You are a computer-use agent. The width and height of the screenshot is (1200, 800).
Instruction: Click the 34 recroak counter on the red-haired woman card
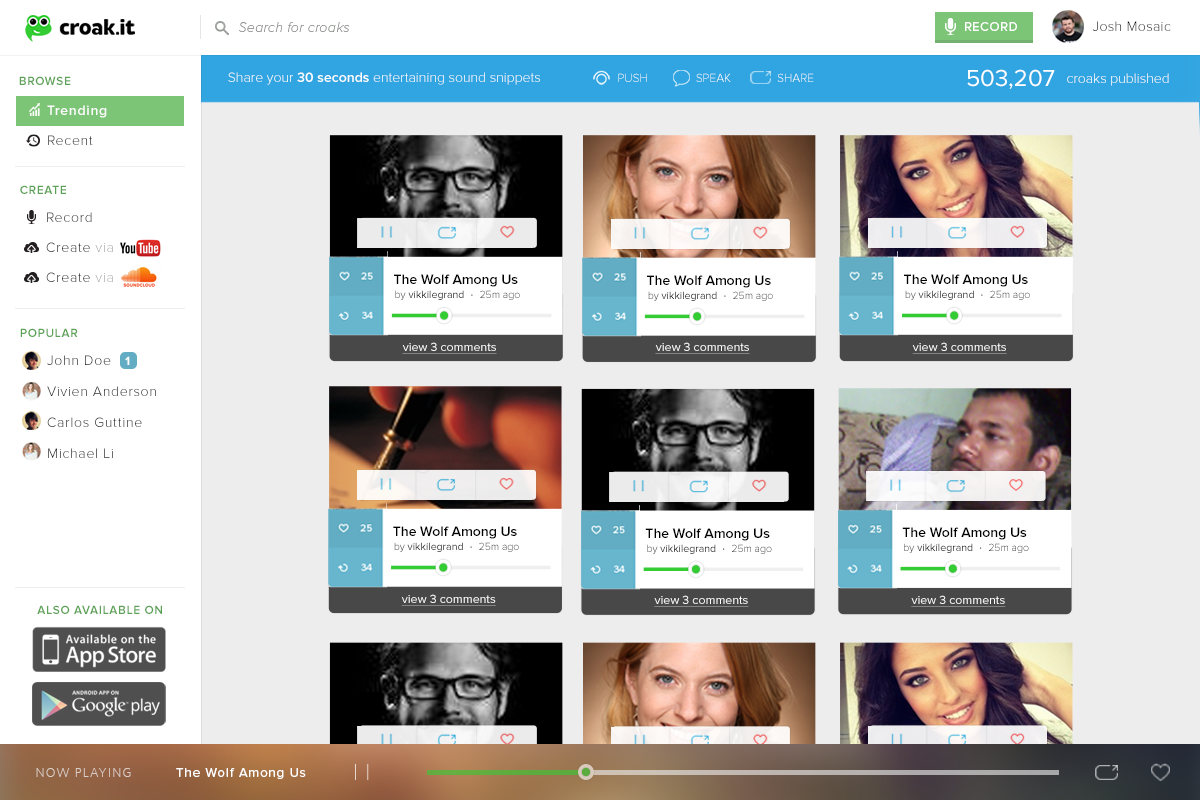[x=609, y=316]
